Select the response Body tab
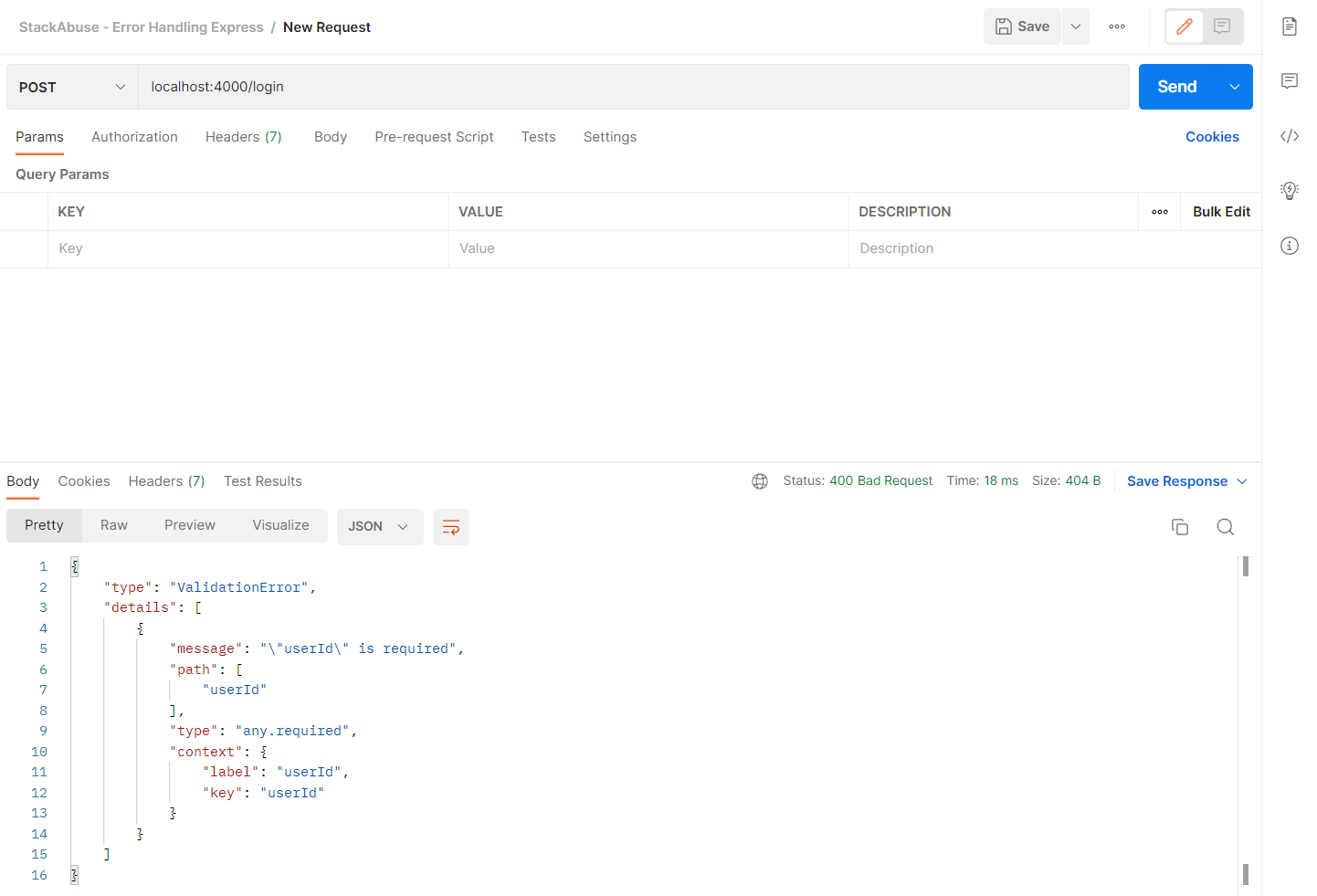The width and height of the screenshot is (1317, 896). (23, 481)
